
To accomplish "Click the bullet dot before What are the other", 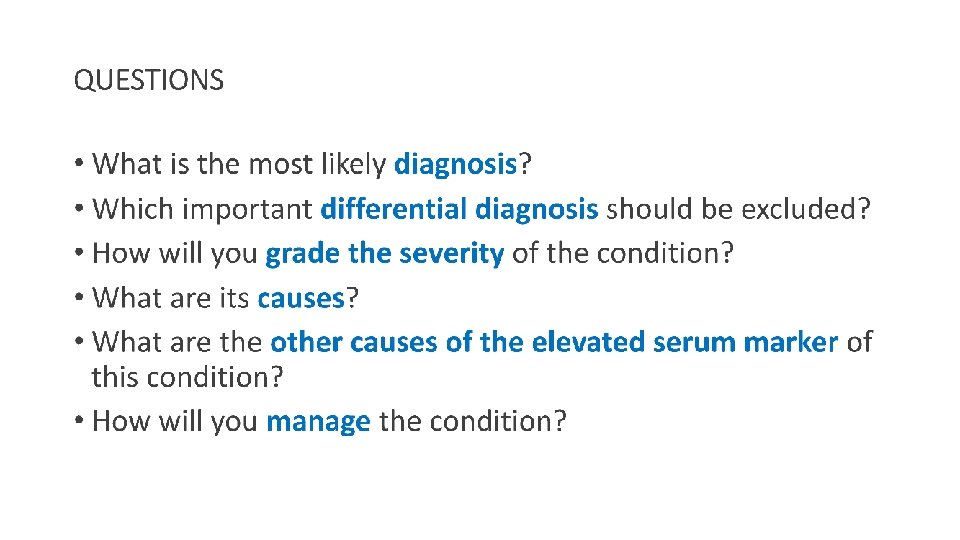I will pos(78,341).
